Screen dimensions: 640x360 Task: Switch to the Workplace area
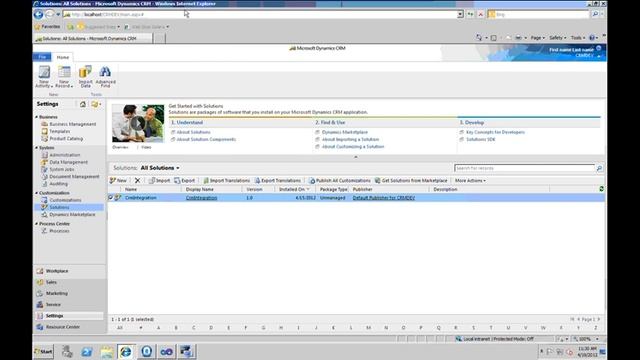click(x=70, y=271)
